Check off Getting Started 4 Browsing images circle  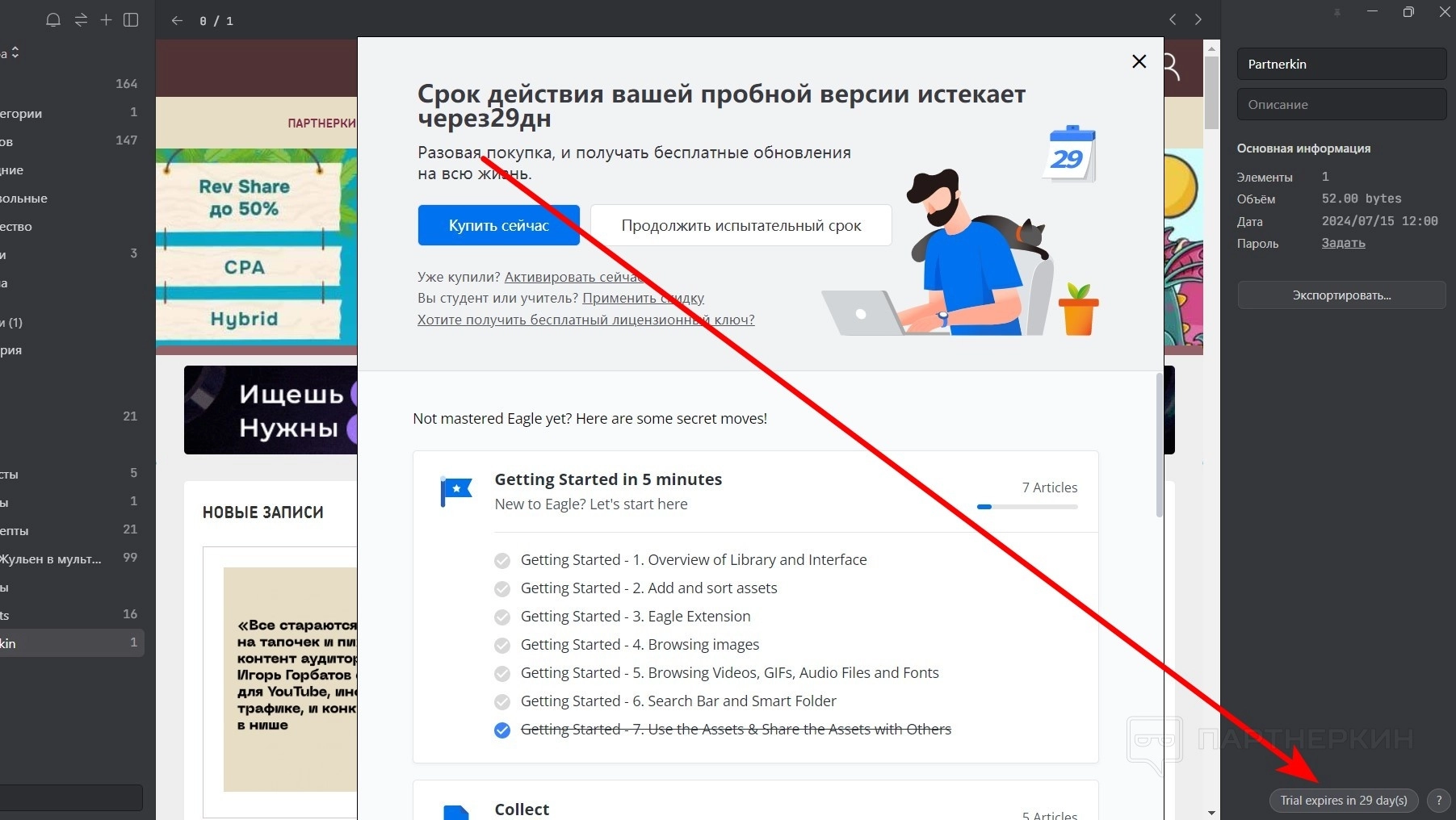502,646
